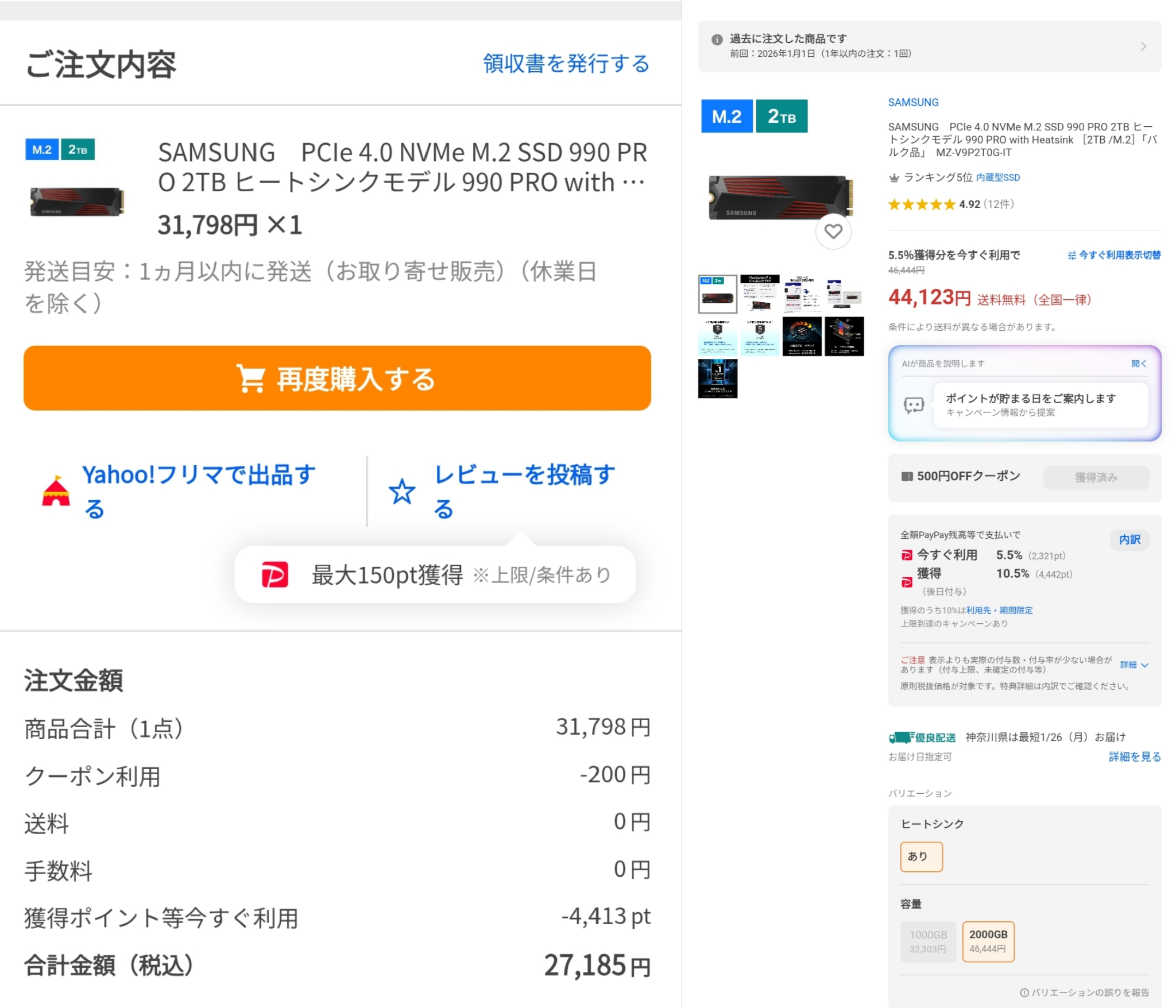This screenshot has height=1008, width=1176.
Task: Click the Yahoo!フリマ tent icon
Action: click(x=56, y=492)
